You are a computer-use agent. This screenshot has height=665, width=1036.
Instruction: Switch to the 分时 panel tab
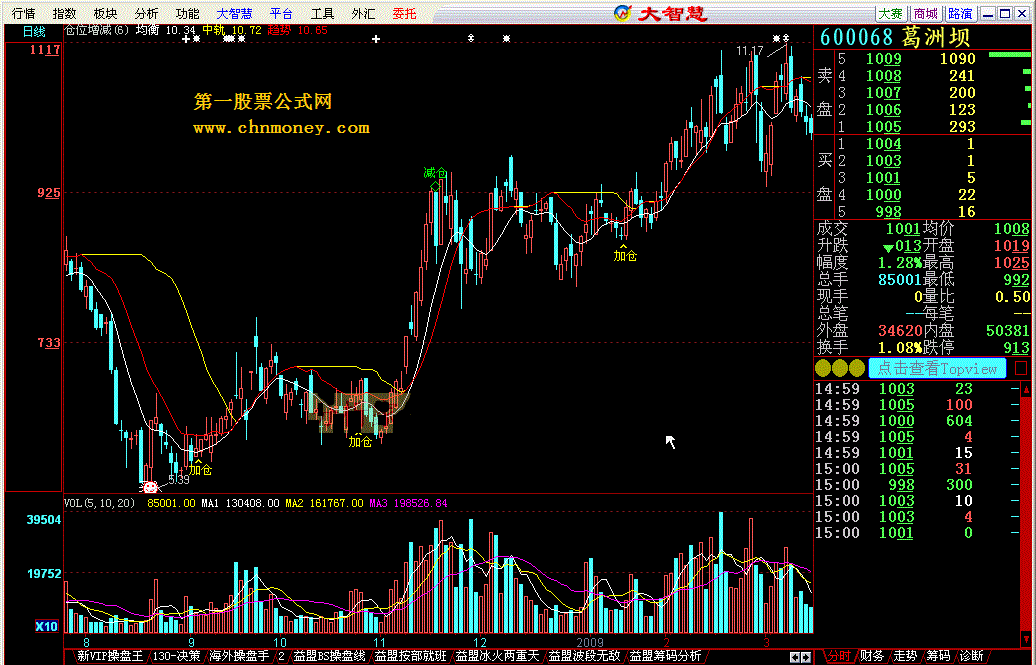coord(838,656)
